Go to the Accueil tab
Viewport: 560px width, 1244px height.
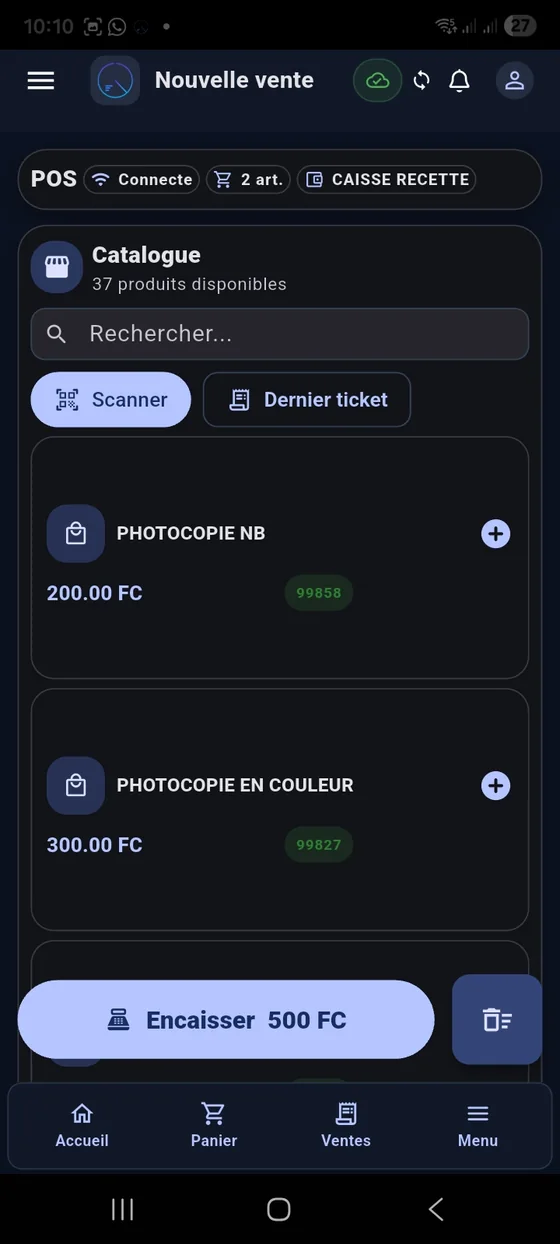pos(82,1126)
